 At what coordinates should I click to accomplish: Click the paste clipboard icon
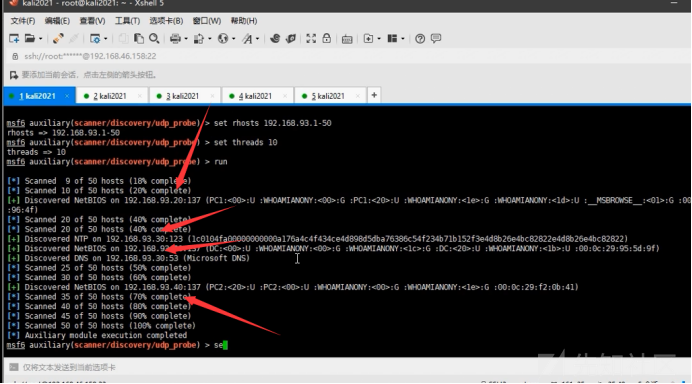(139, 39)
